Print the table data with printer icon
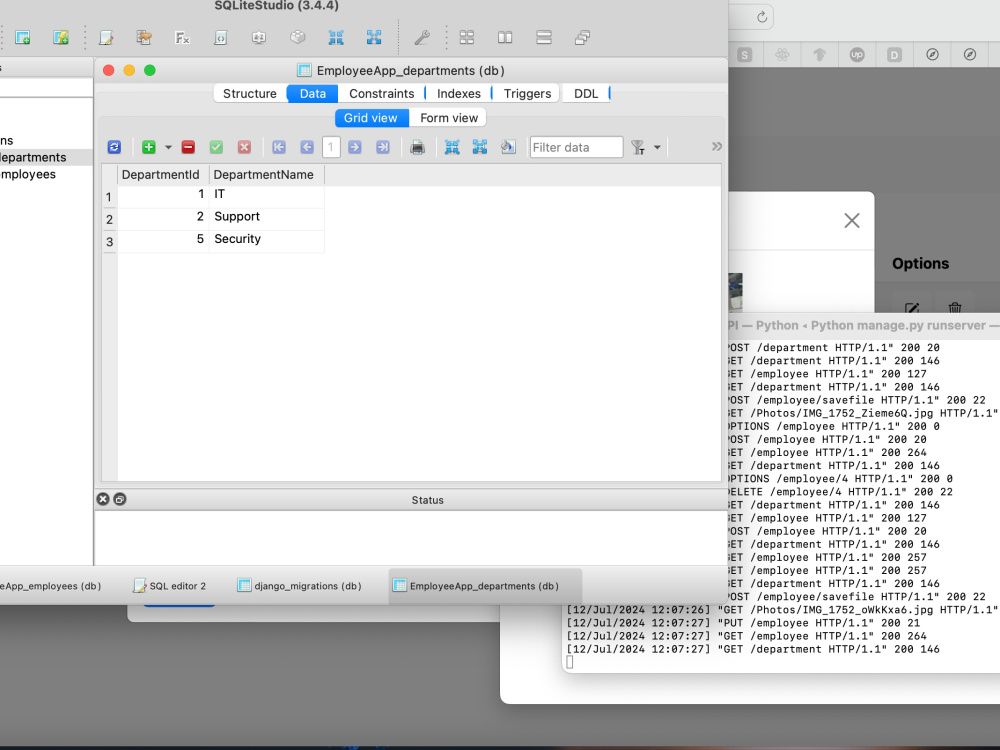 [x=418, y=147]
